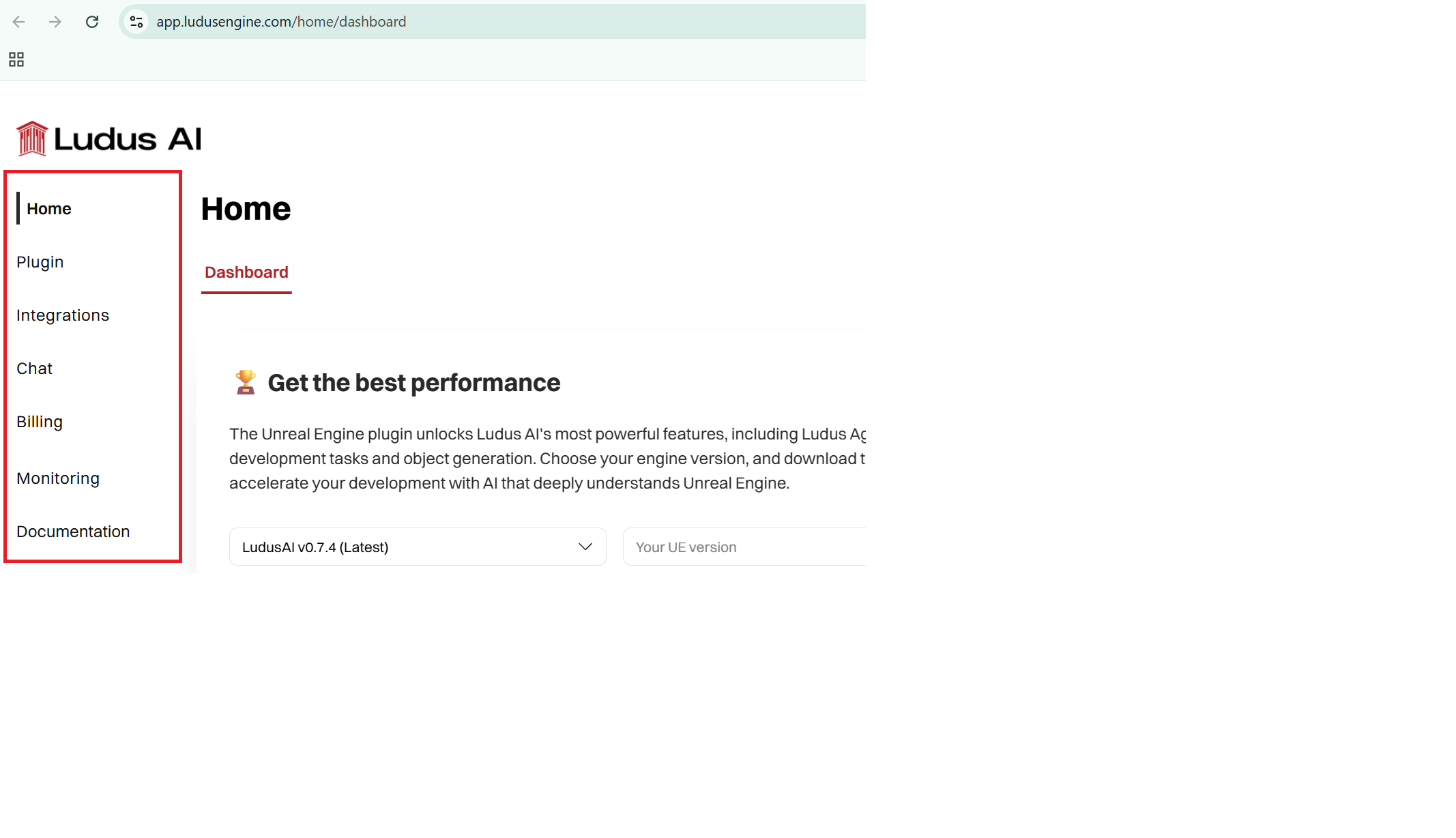The height and width of the screenshot is (838, 1456).
Task: Open the Chat section
Action: 34,368
